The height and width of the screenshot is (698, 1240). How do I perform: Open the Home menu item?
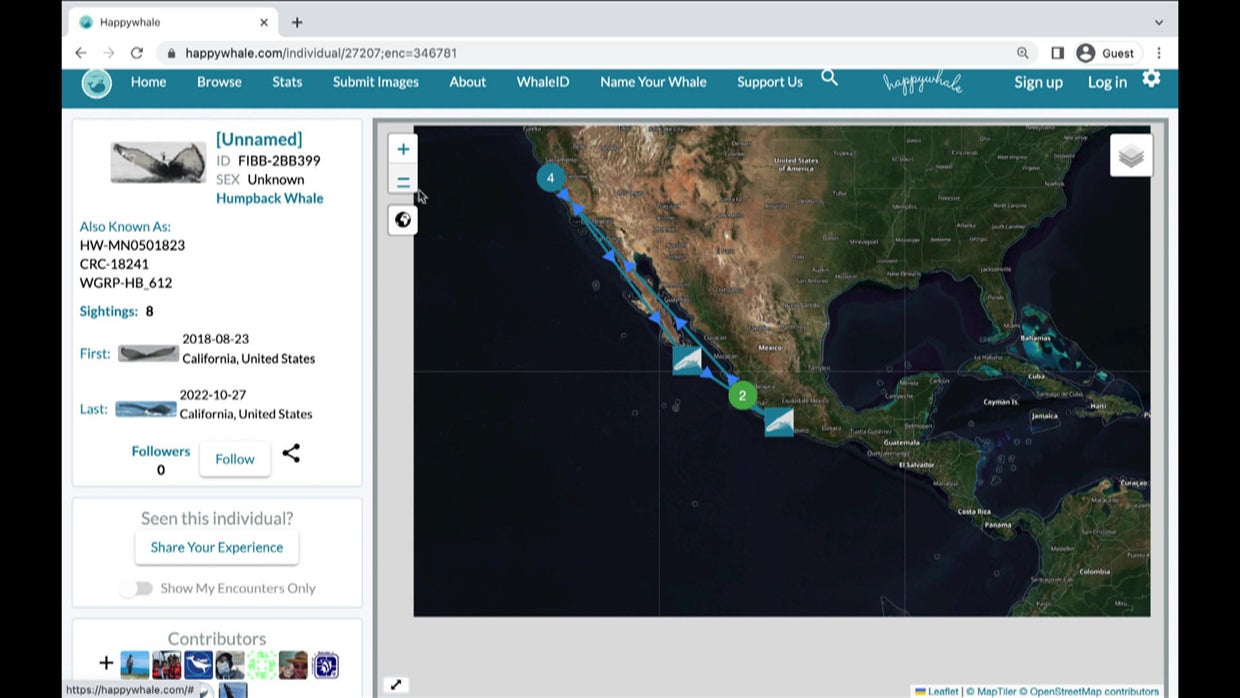pos(148,82)
